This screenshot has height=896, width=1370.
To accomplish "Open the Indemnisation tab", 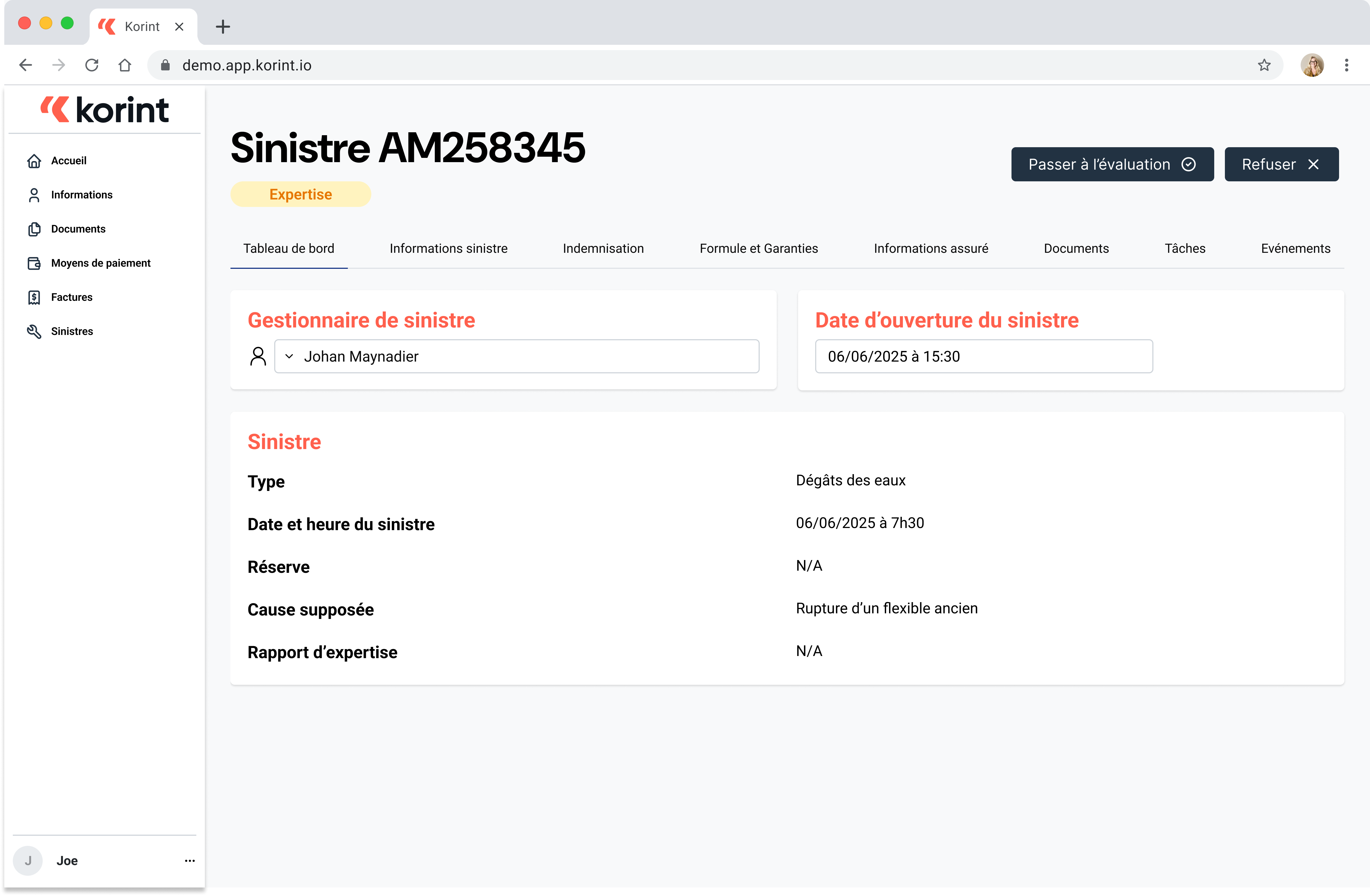I will 603,249.
